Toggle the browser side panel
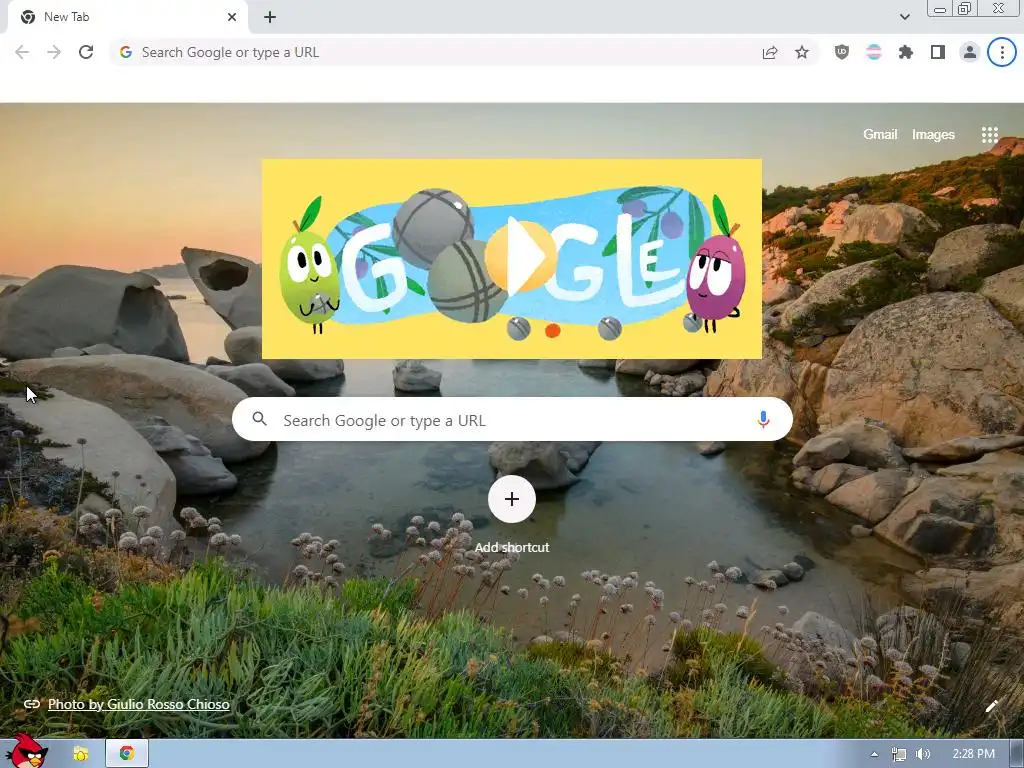This screenshot has width=1024, height=768. coord(938,52)
